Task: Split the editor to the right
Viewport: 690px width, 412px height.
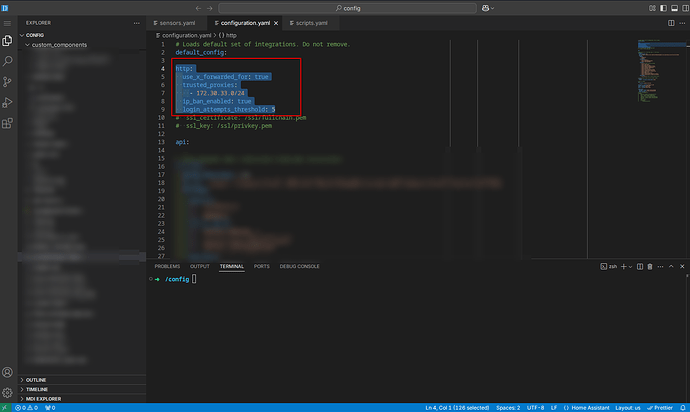Action: click(x=671, y=23)
